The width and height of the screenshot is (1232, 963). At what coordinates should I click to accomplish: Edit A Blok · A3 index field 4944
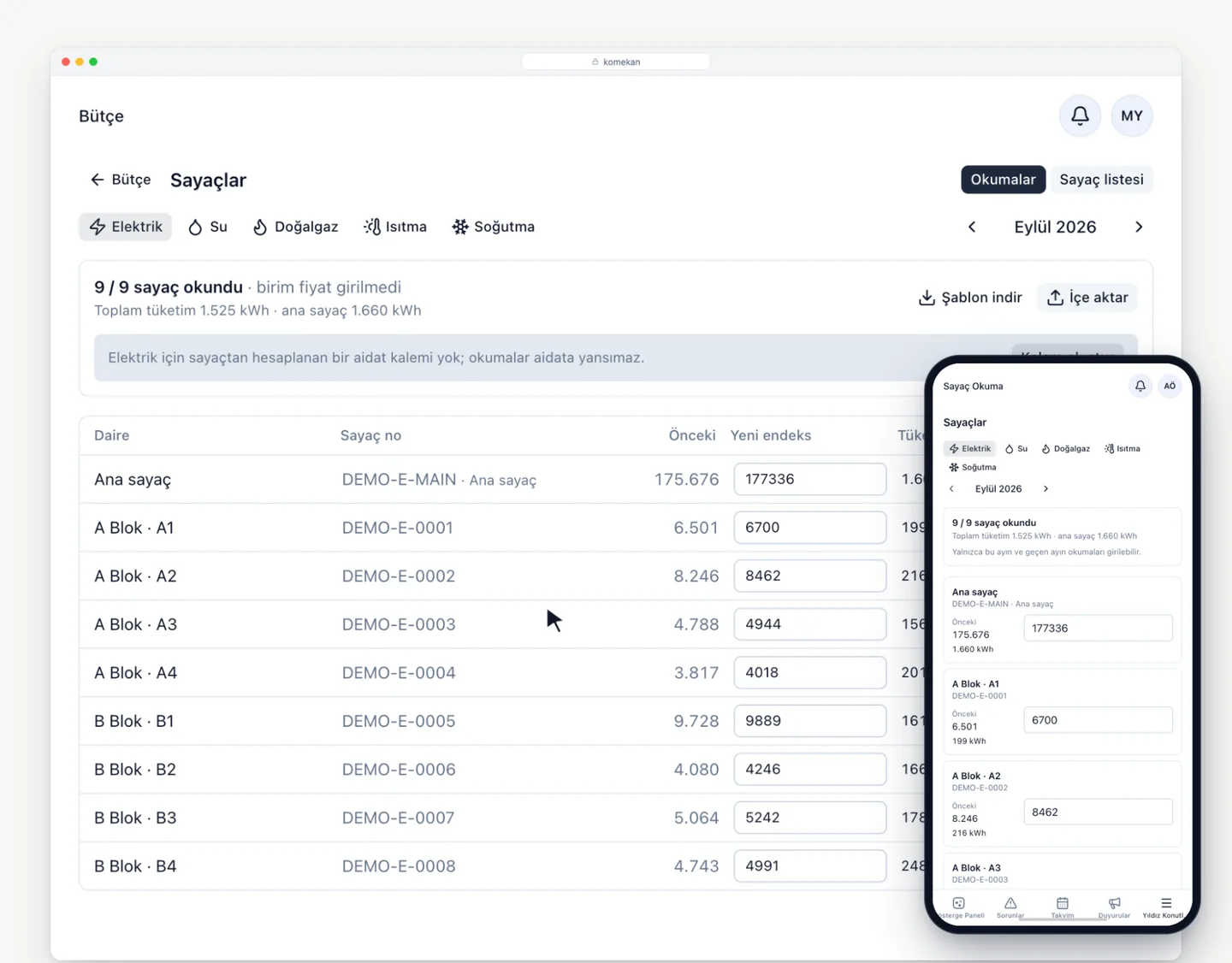pos(809,624)
